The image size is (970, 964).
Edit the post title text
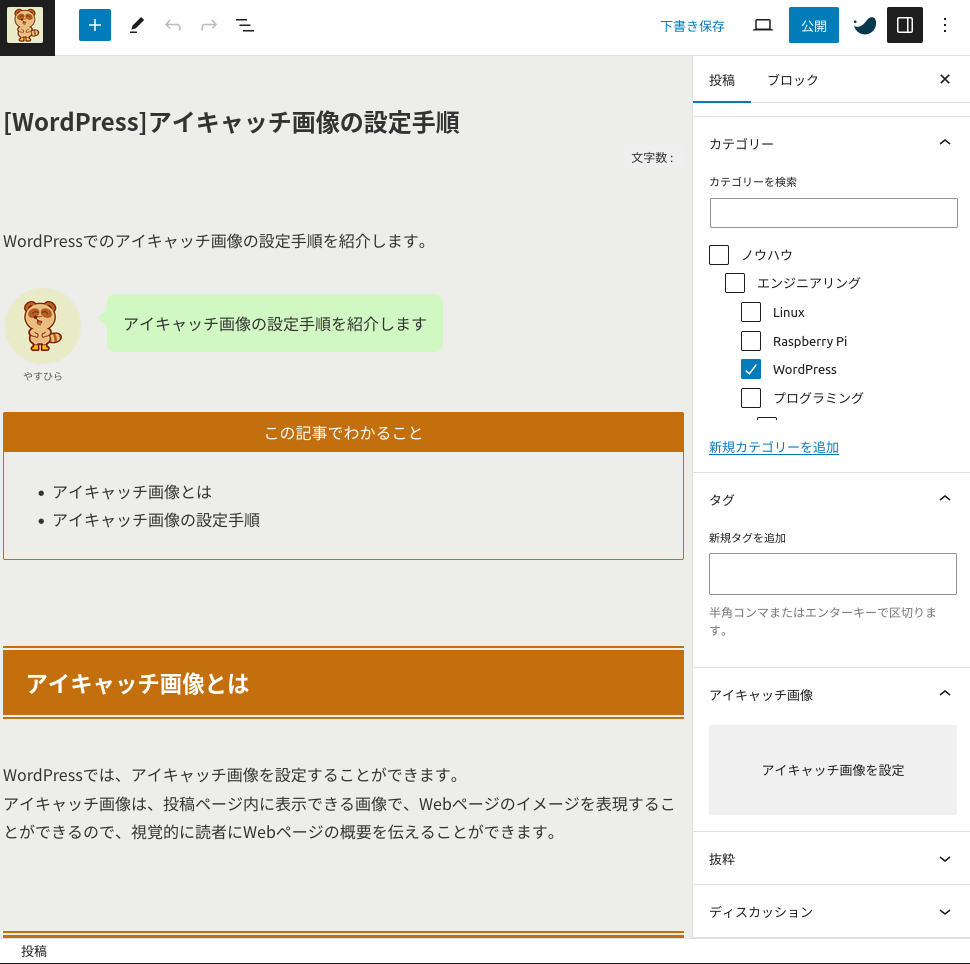[x=232, y=122]
